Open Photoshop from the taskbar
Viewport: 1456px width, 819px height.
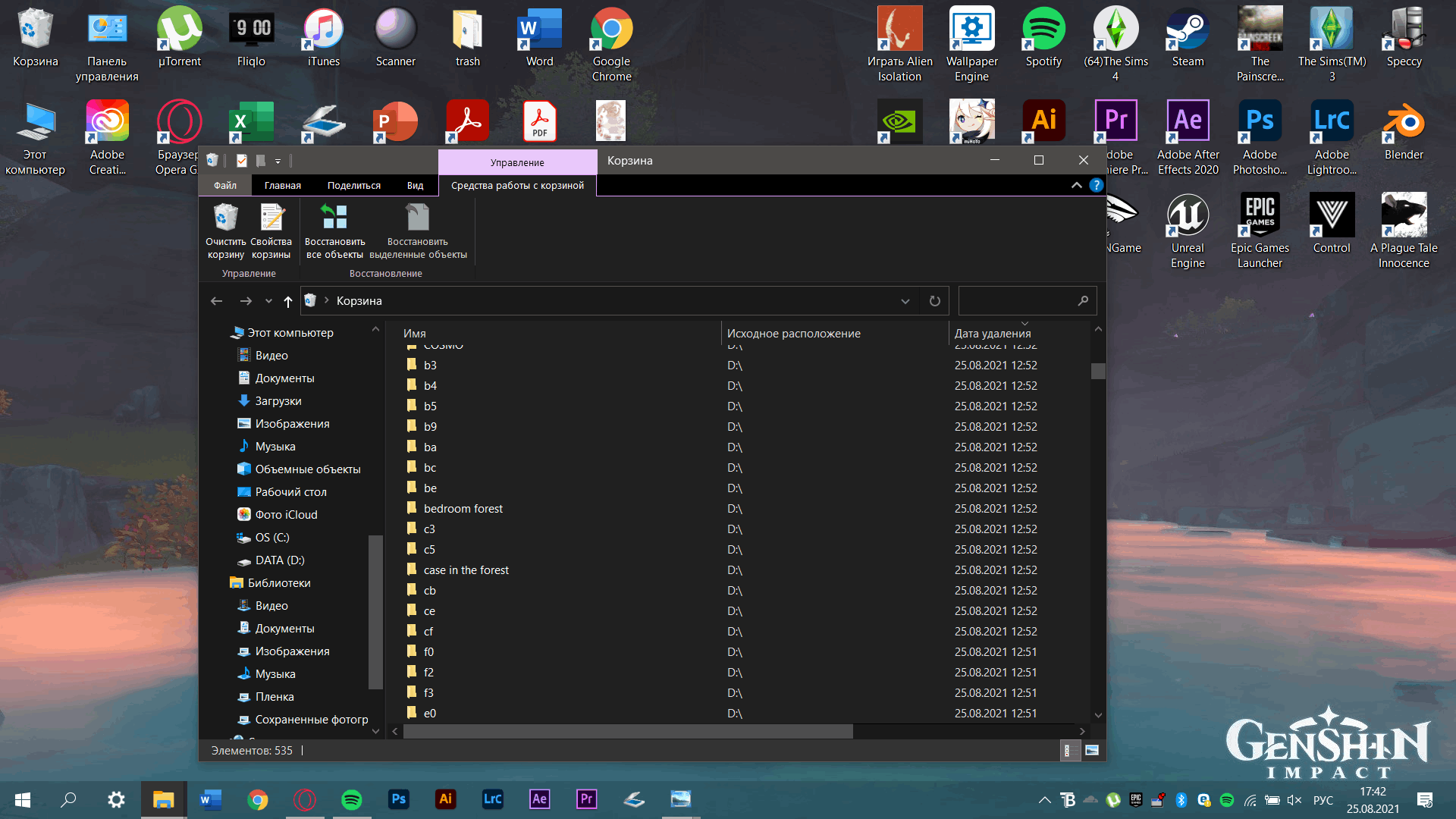click(x=398, y=799)
